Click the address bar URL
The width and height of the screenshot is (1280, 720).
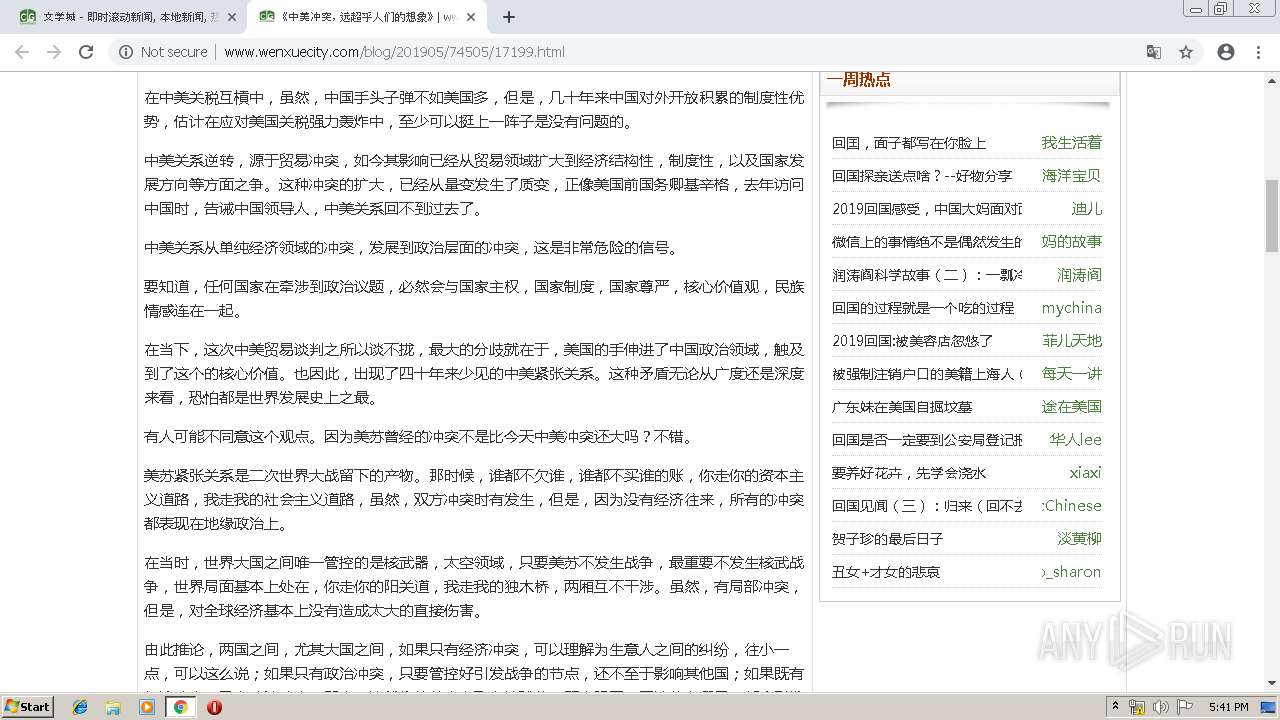coord(394,52)
